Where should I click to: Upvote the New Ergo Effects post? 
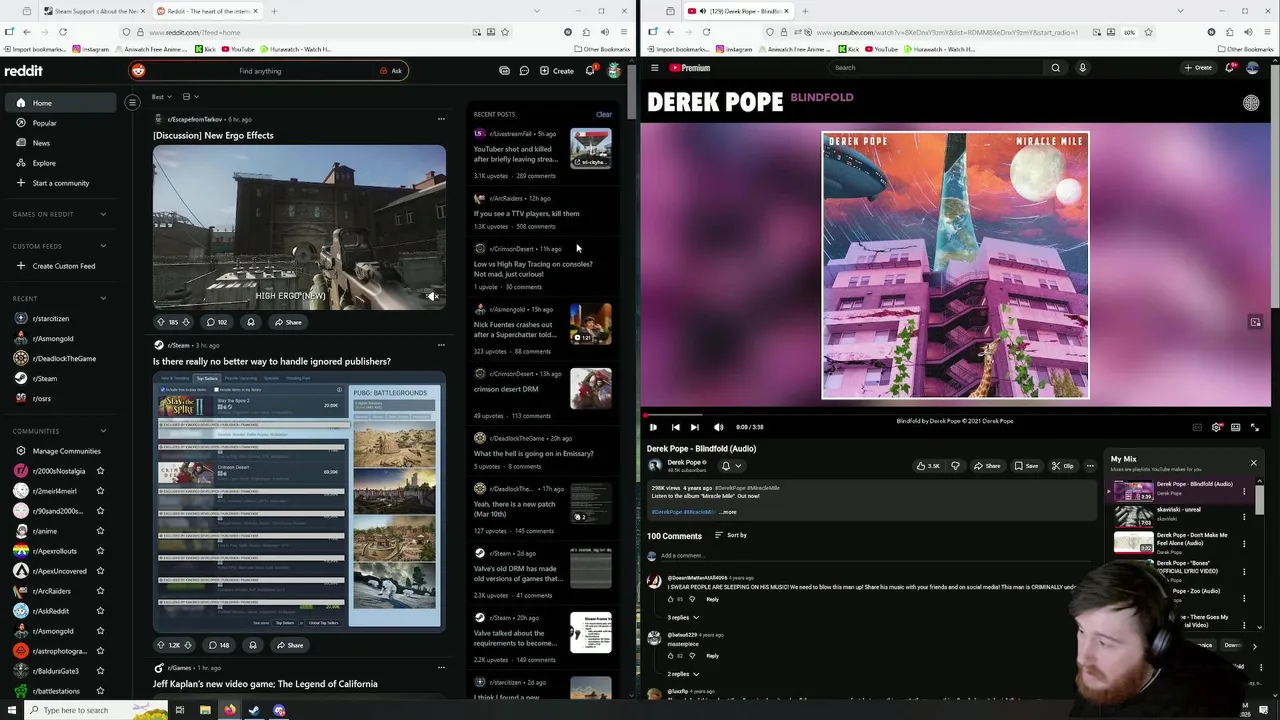(160, 322)
